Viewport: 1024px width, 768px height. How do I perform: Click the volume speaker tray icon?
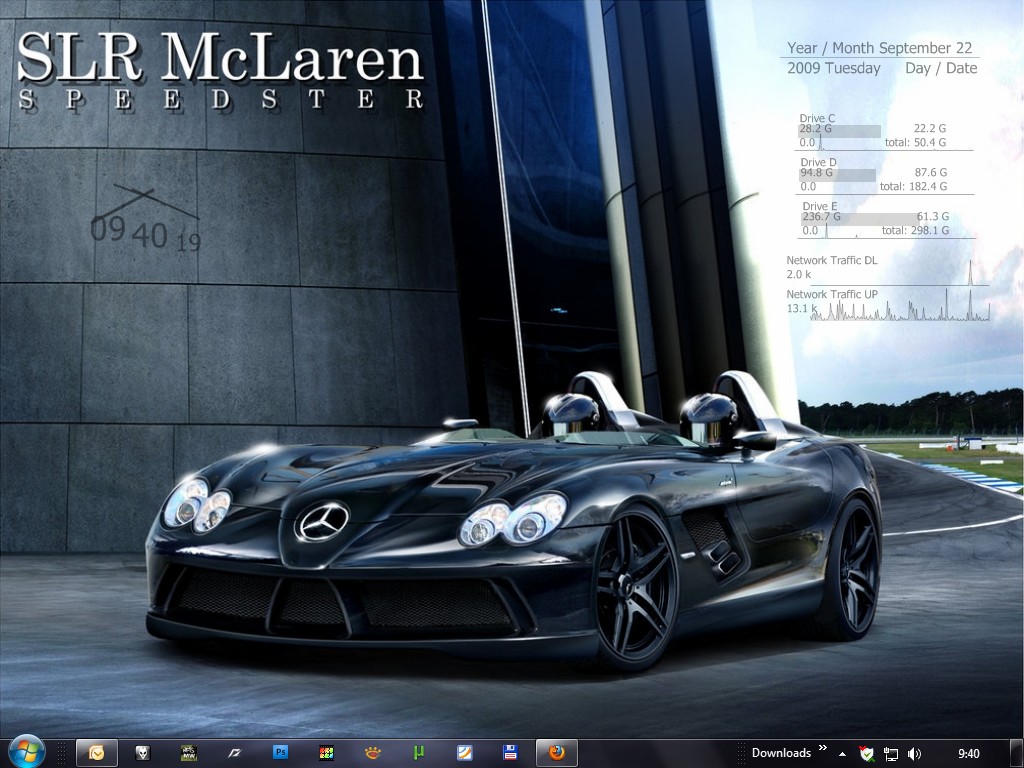(x=914, y=754)
